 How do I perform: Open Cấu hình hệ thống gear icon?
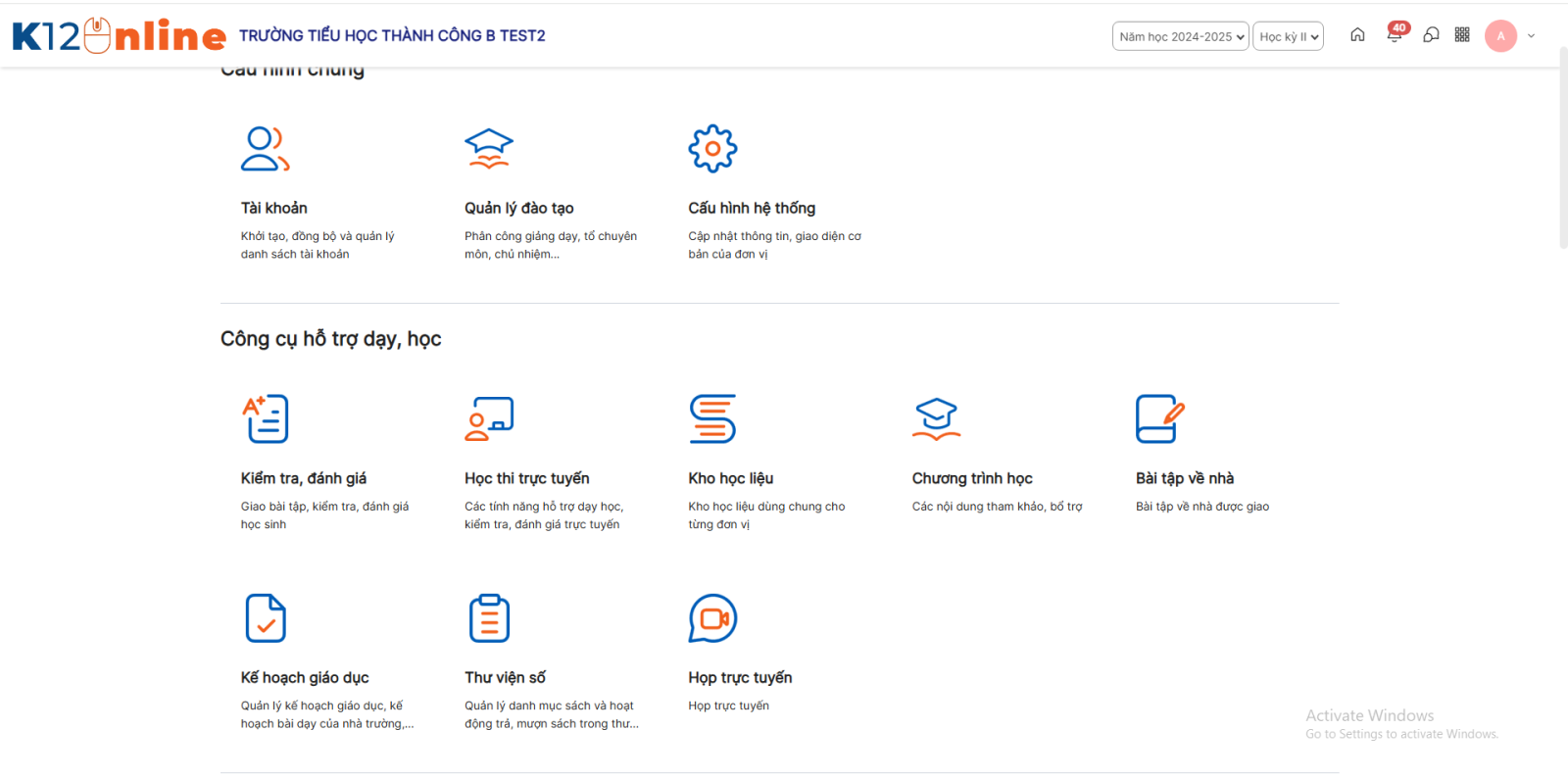point(712,149)
